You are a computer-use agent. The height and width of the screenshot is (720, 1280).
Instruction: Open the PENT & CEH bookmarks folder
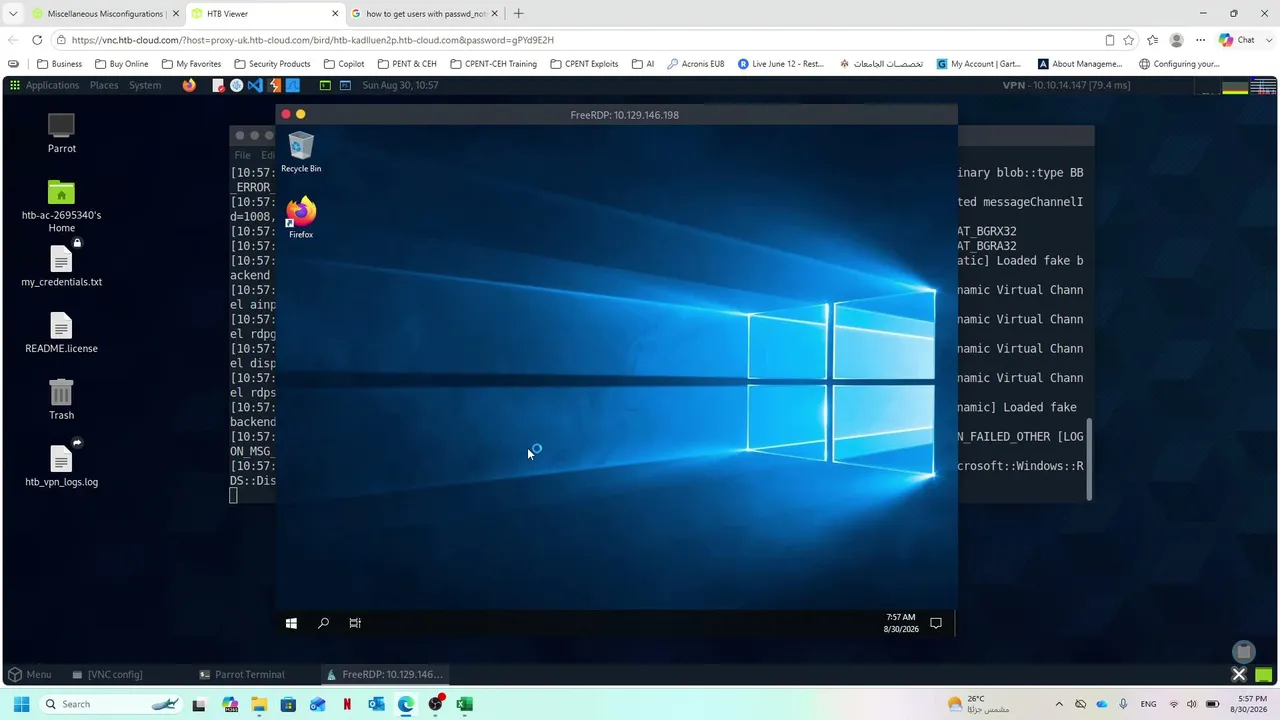(x=406, y=64)
